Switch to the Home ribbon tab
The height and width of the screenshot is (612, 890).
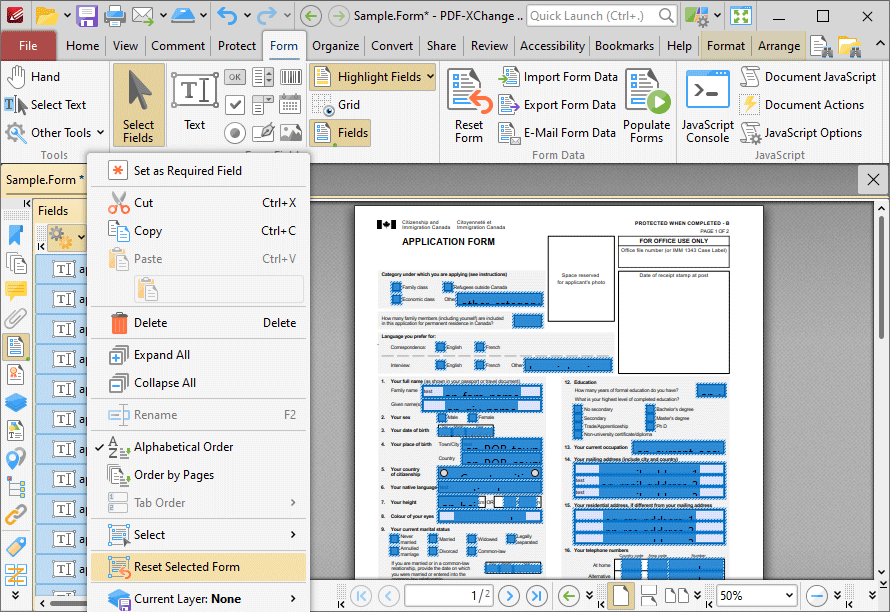click(82, 46)
